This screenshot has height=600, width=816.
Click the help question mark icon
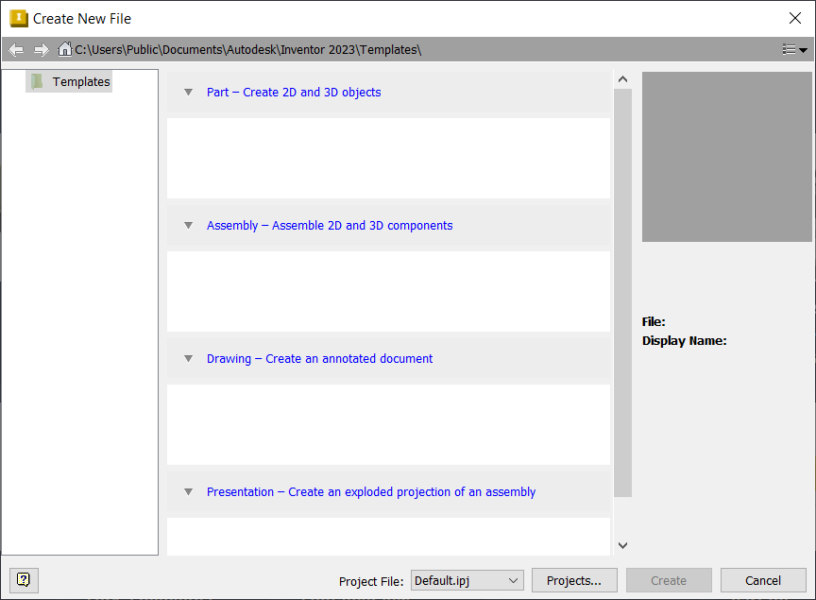click(x=23, y=580)
